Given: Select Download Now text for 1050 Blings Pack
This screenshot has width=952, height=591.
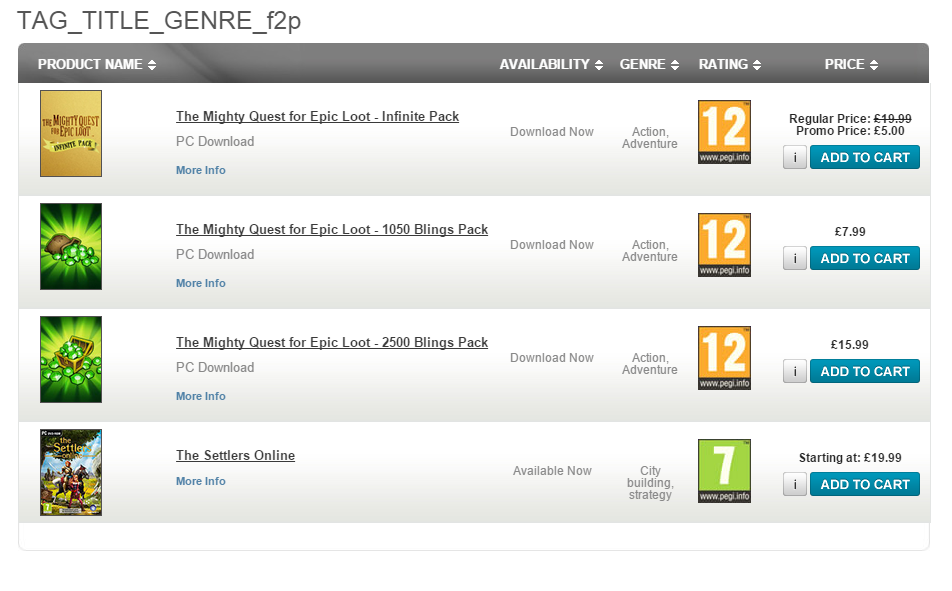Looking at the screenshot, I should click(x=552, y=245).
